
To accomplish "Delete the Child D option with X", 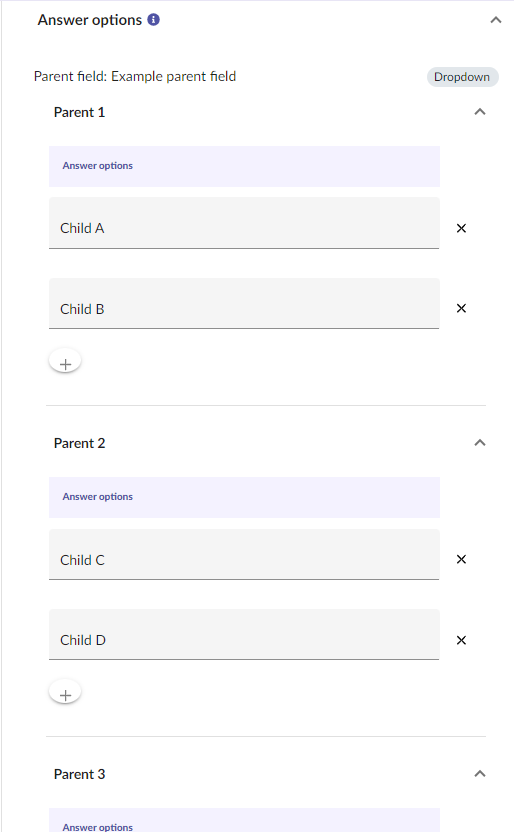I will coord(461,640).
